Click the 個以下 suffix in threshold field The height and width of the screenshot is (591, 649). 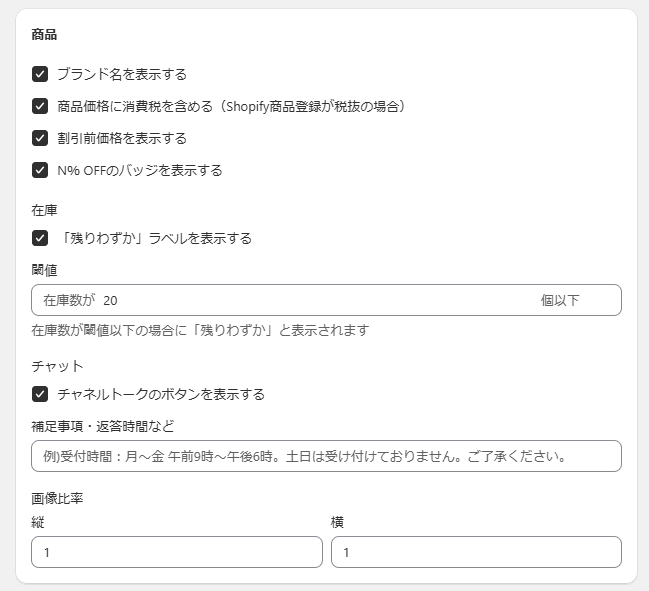pyautogui.click(x=560, y=300)
